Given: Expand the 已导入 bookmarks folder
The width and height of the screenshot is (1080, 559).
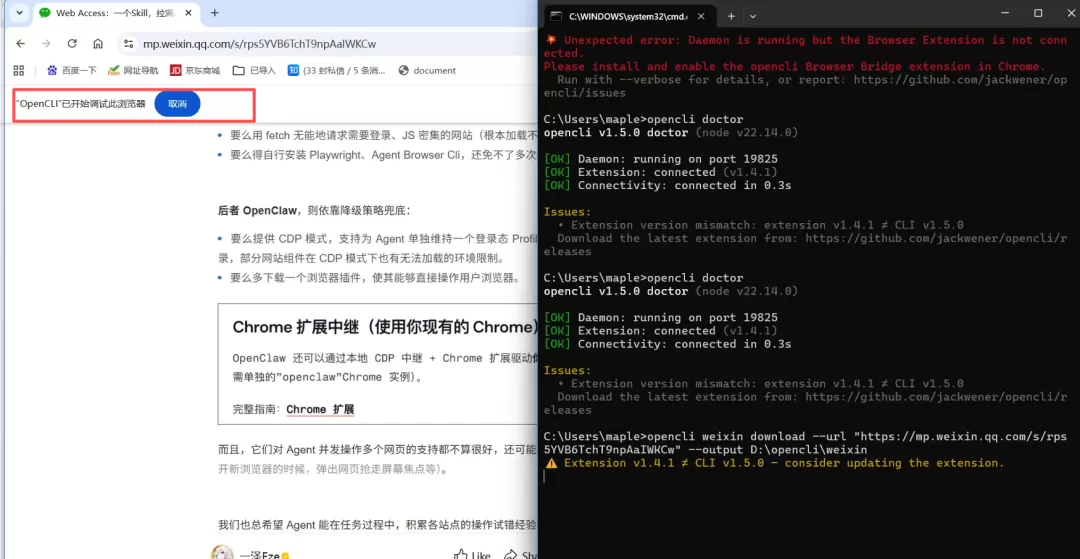Looking at the screenshot, I should coord(253,70).
